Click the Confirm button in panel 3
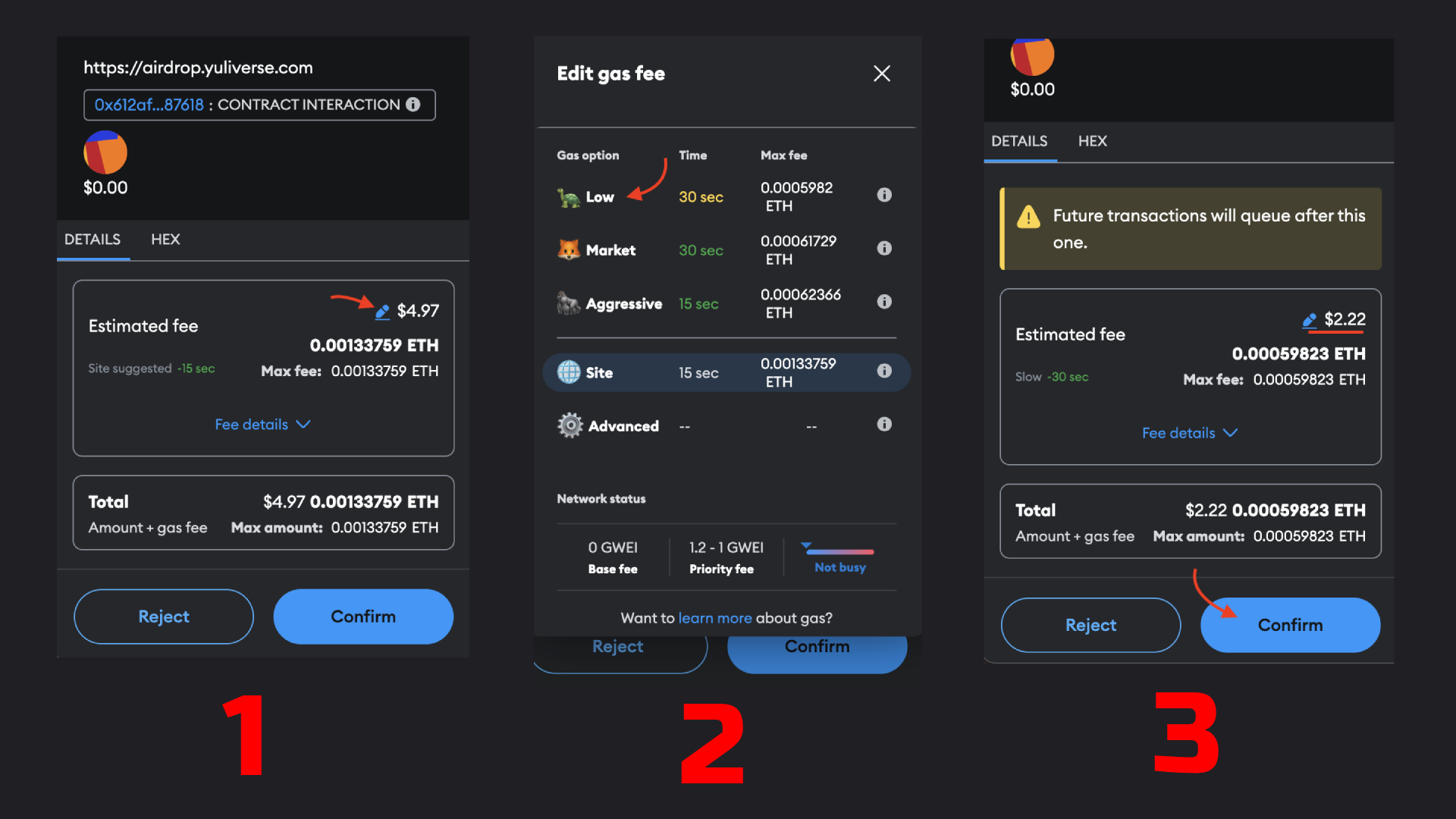1456x819 pixels. click(1290, 624)
